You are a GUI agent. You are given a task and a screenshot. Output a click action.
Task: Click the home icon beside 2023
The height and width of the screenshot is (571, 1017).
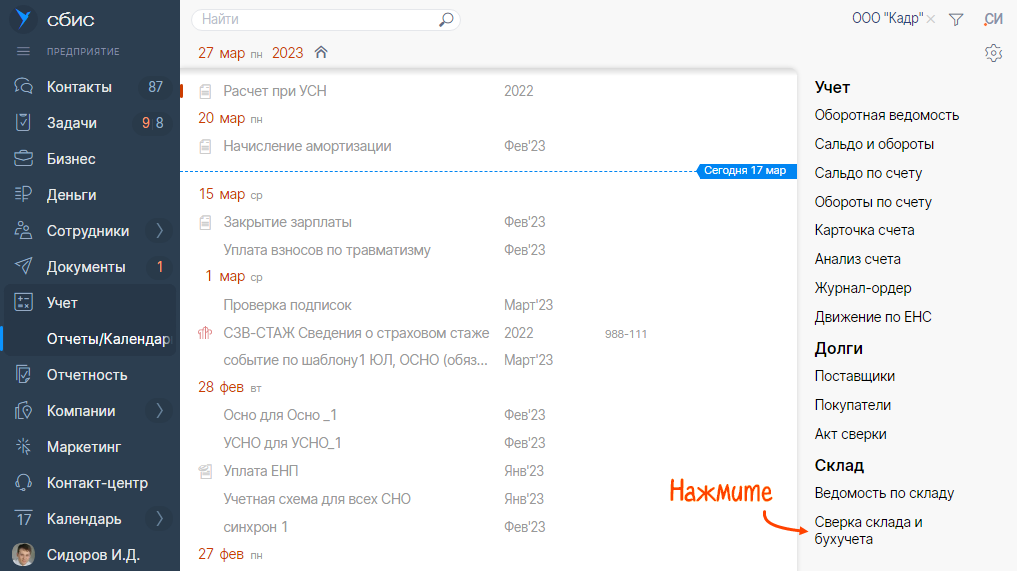click(321, 52)
